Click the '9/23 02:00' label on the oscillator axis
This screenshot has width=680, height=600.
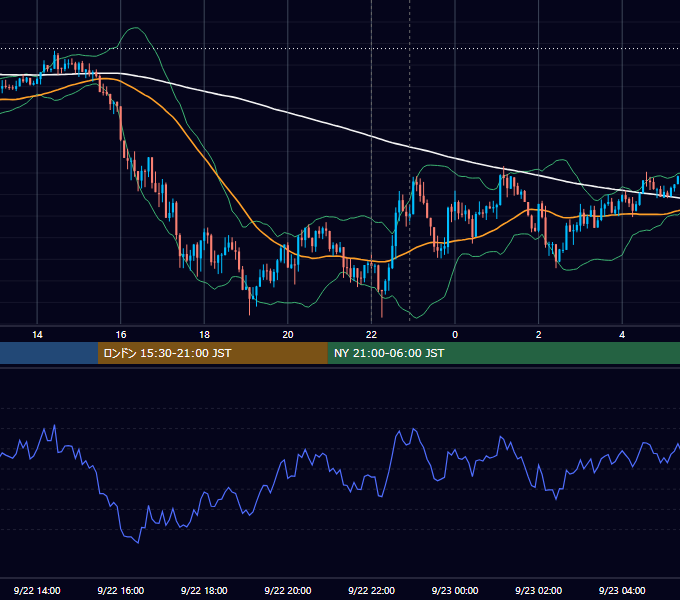[538, 590]
